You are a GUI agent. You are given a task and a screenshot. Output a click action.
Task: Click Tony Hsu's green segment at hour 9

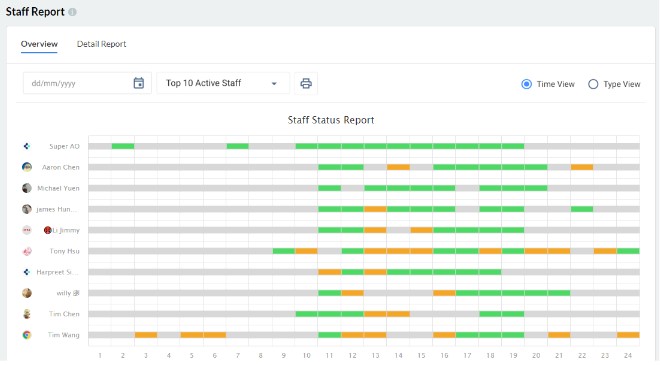click(x=284, y=251)
